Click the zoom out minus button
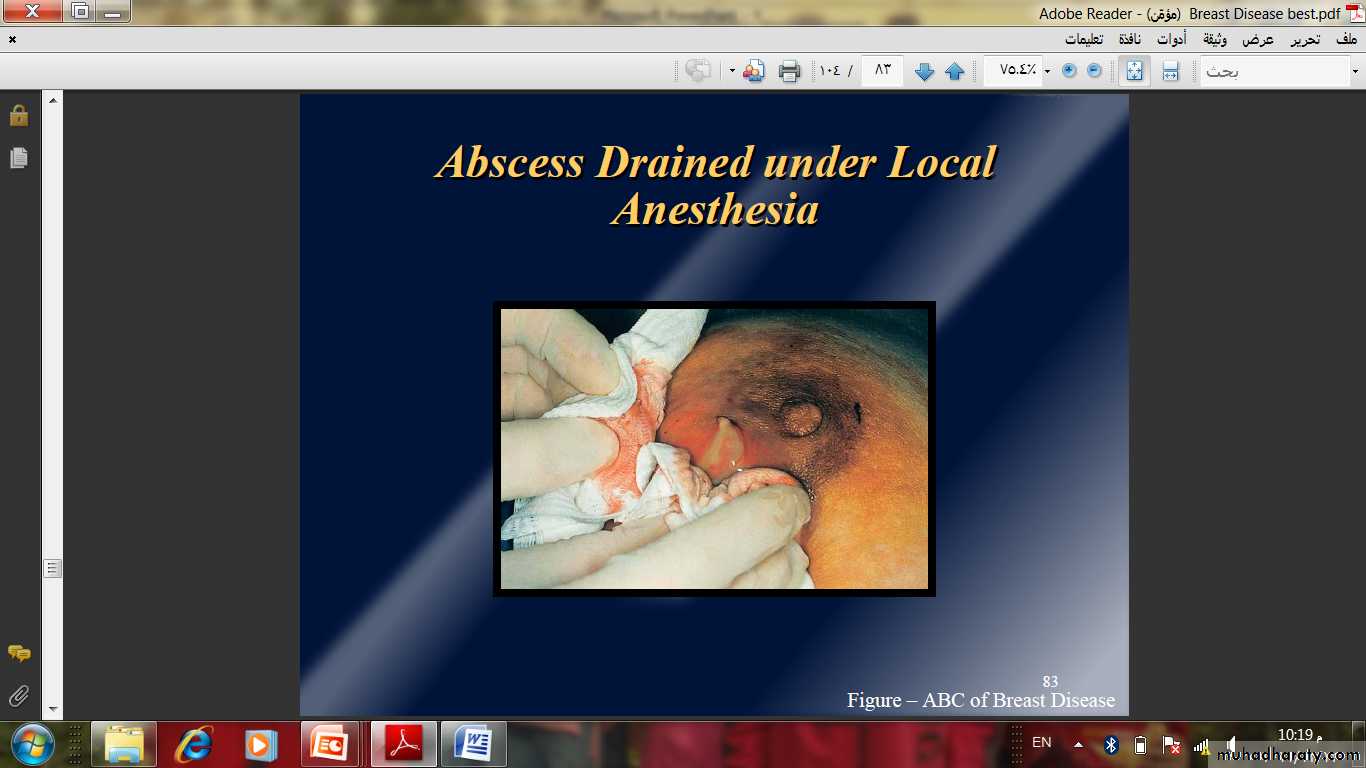Screen dimensions: 1366x768 [x=1094, y=70]
